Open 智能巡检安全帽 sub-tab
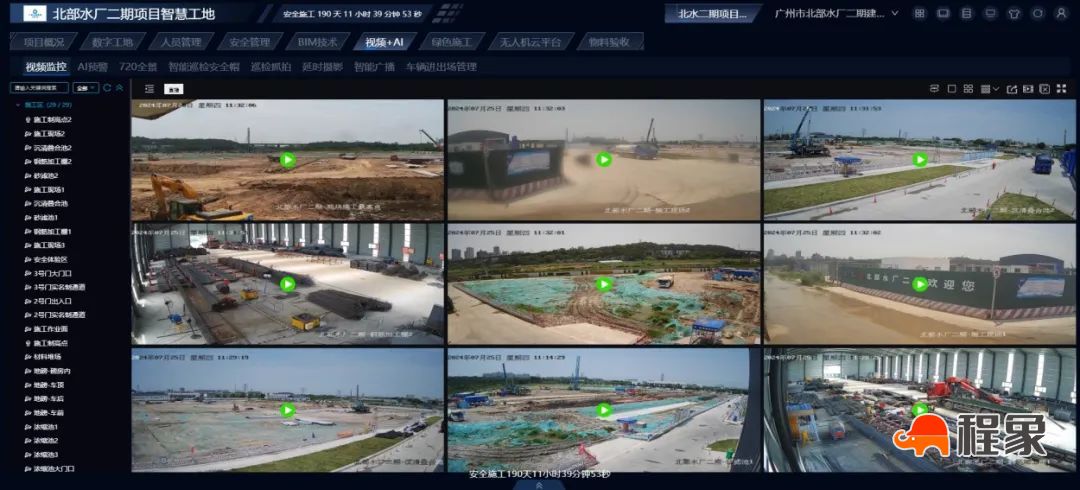 (x=204, y=67)
